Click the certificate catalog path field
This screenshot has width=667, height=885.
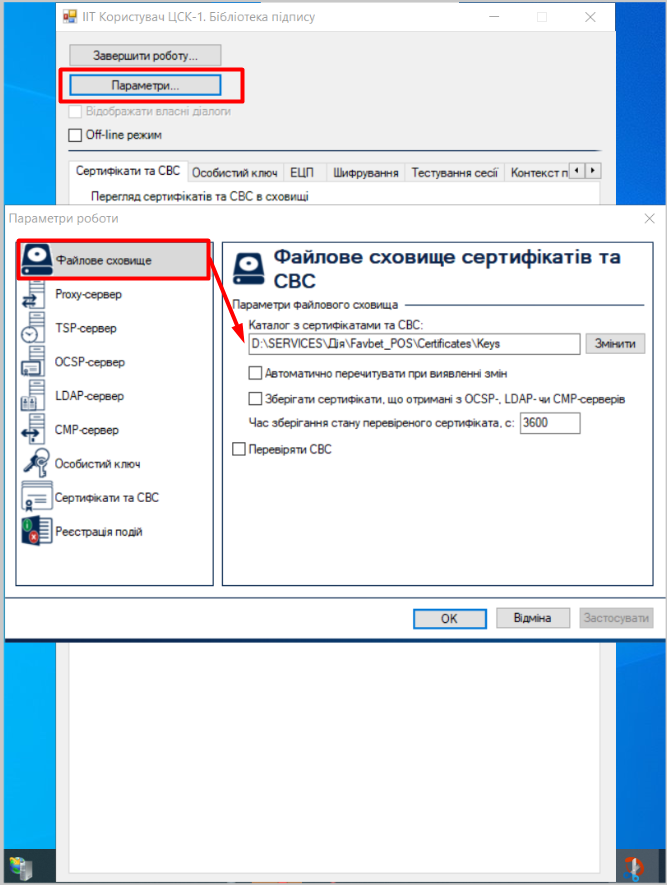point(414,344)
